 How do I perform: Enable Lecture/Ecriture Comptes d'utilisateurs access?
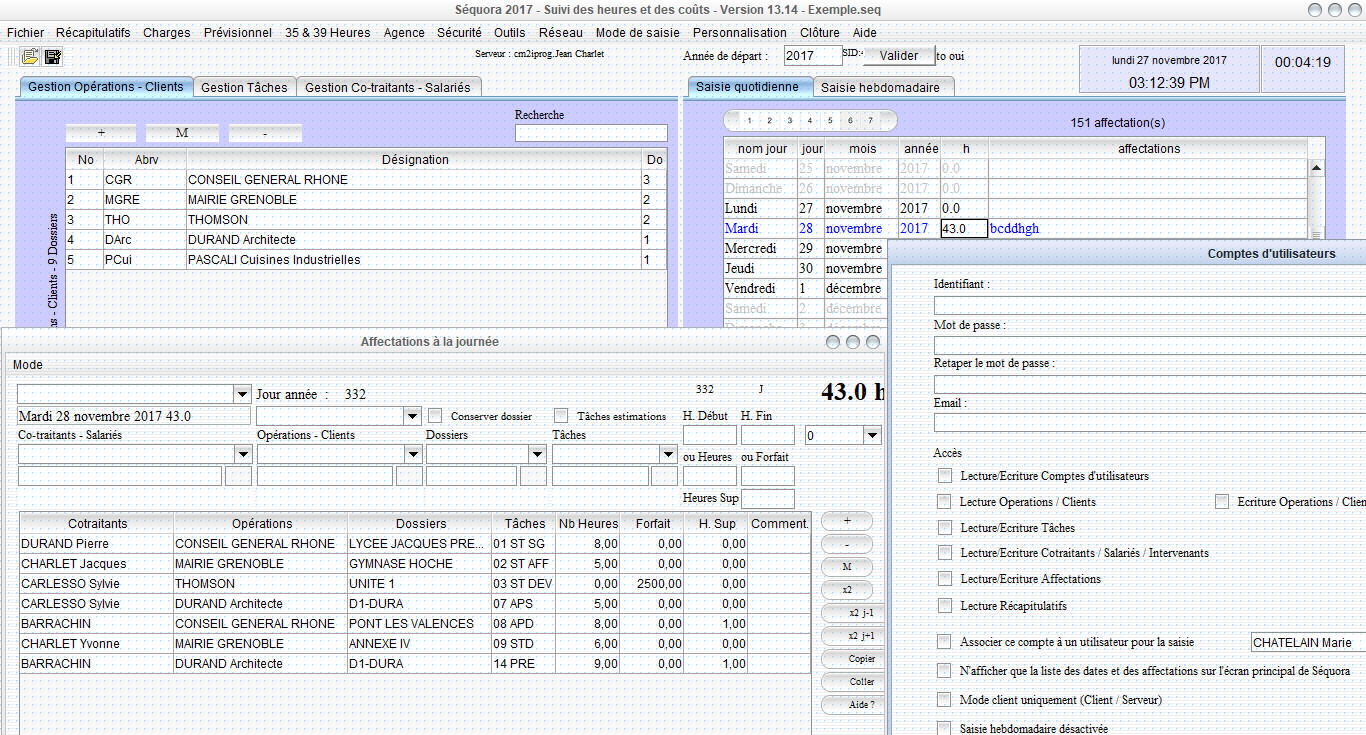(x=944, y=476)
